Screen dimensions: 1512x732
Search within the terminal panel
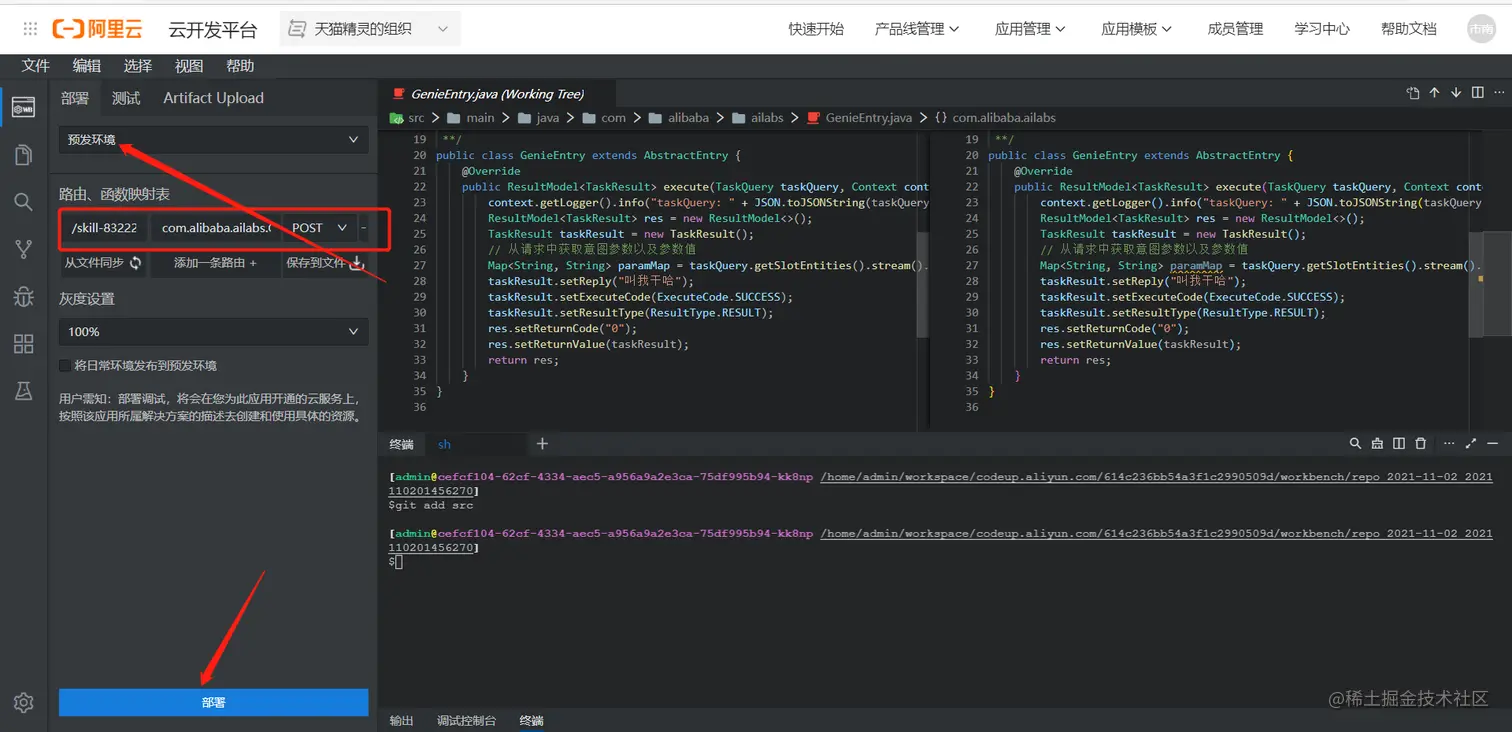tap(1355, 443)
